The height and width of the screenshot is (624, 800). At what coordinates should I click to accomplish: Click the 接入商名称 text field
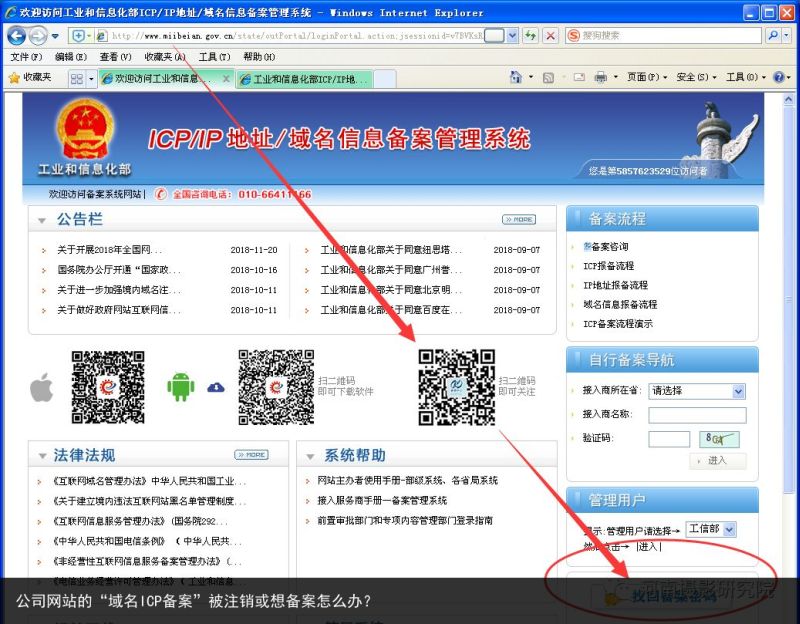(697, 415)
